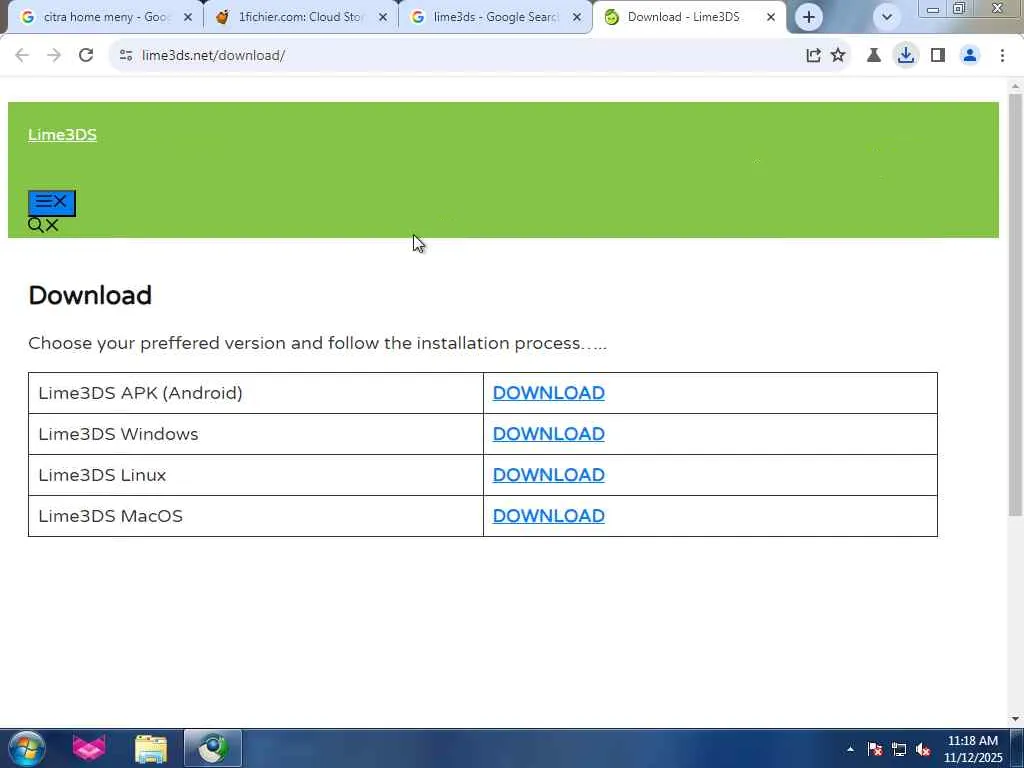The width and height of the screenshot is (1024, 768).
Task: Select the 'Lime3DS MacOS' table cell
Action: pos(256,516)
